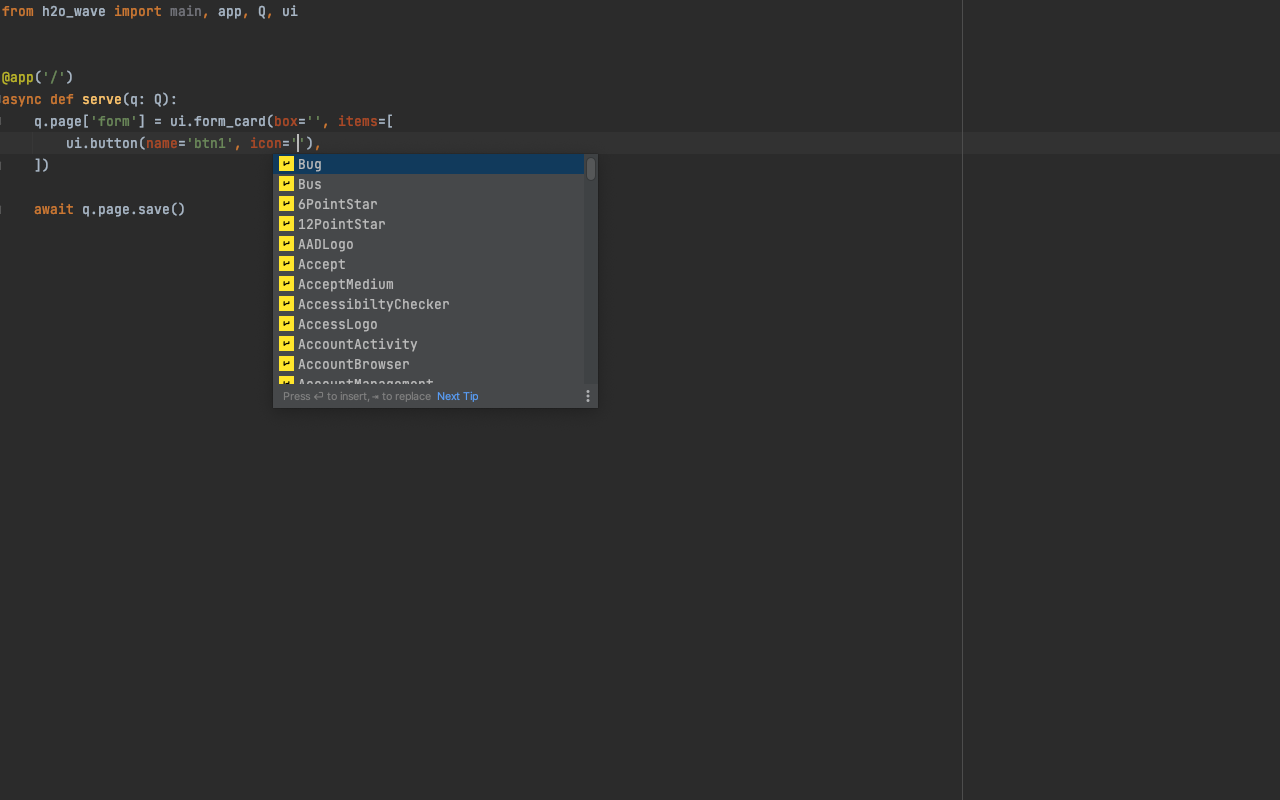
Task: Select the Bus completion suggestion
Action: [310, 184]
